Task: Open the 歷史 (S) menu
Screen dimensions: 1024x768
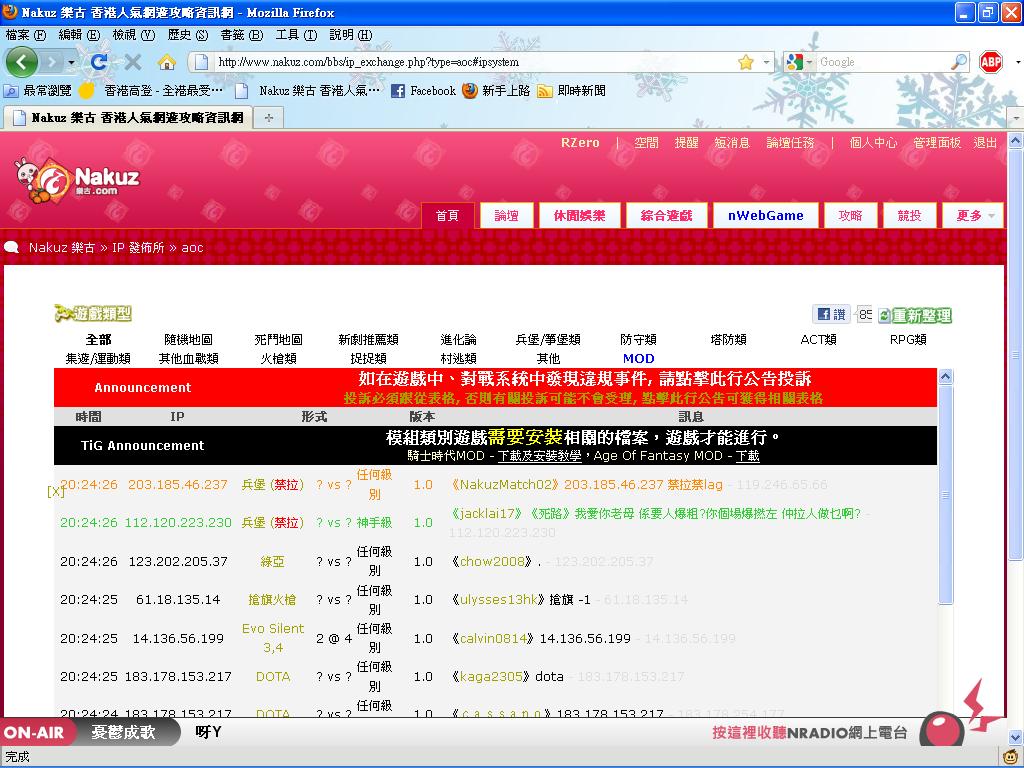Action: (187, 35)
